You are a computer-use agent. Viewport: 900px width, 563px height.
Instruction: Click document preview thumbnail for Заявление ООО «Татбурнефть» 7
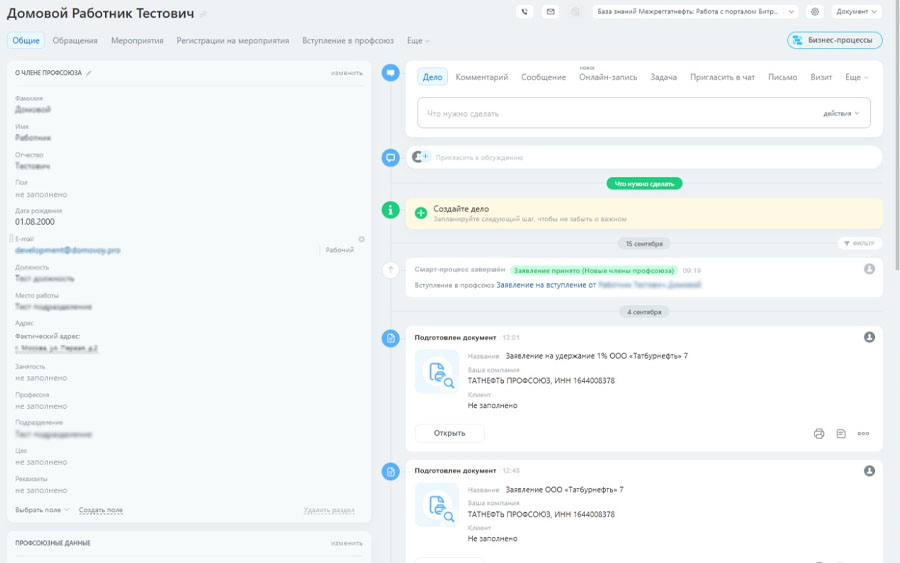point(437,506)
